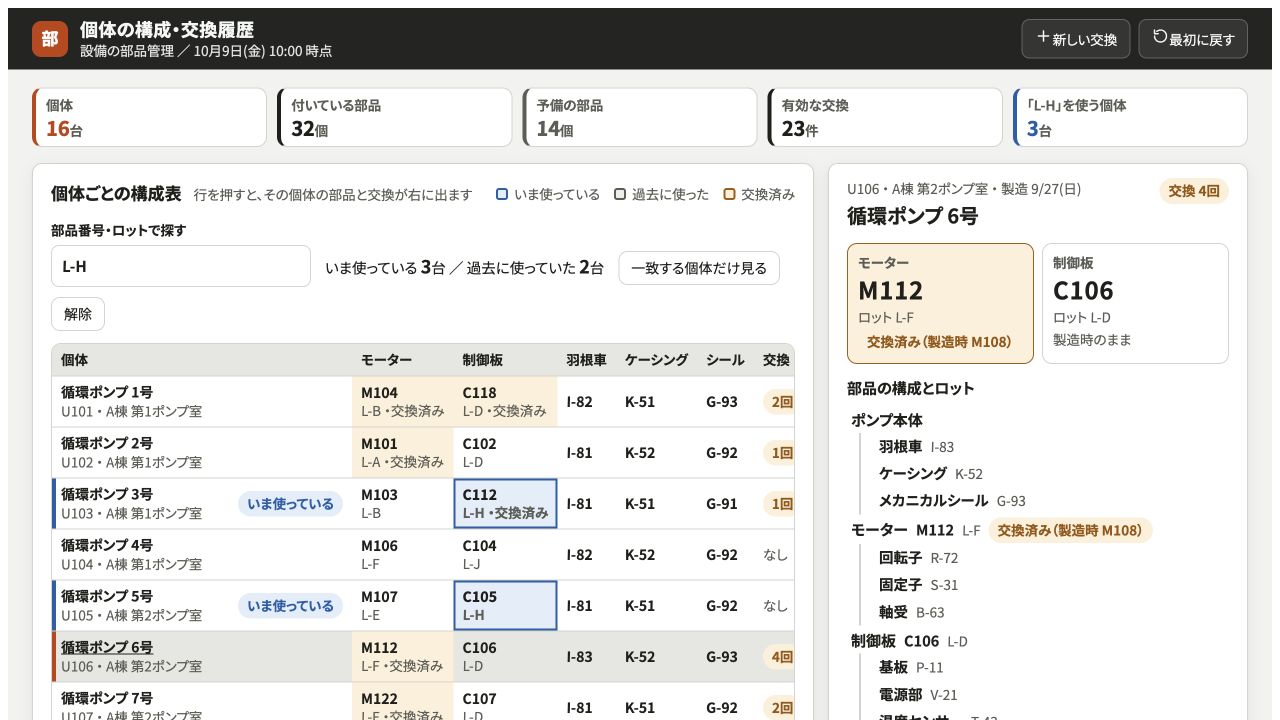Click the 2回 exchange badge for 循環ポンプ 1号
Screen dimensions: 1280x720
pos(780,402)
